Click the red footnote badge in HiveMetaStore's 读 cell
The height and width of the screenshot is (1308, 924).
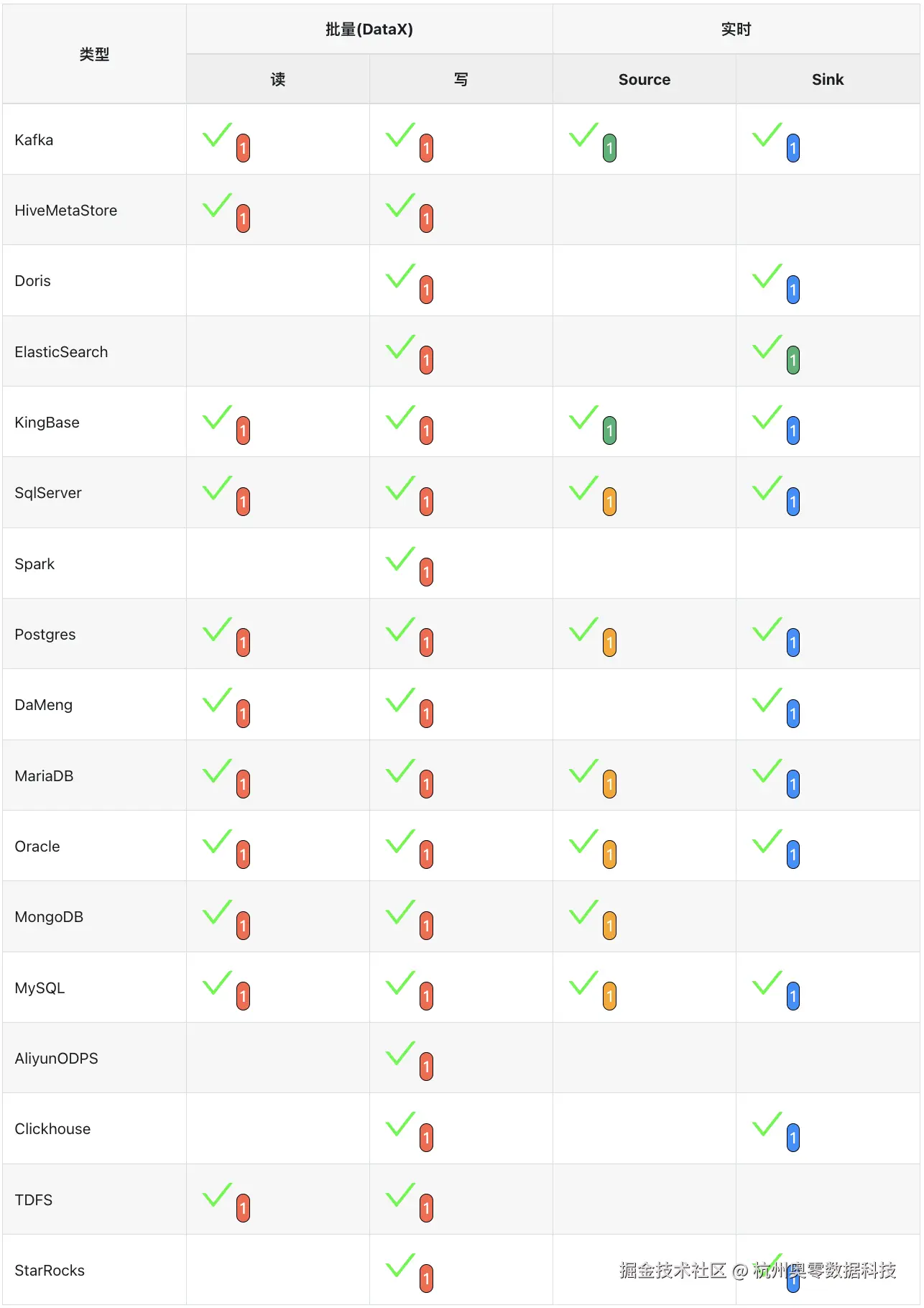click(243, 218)
